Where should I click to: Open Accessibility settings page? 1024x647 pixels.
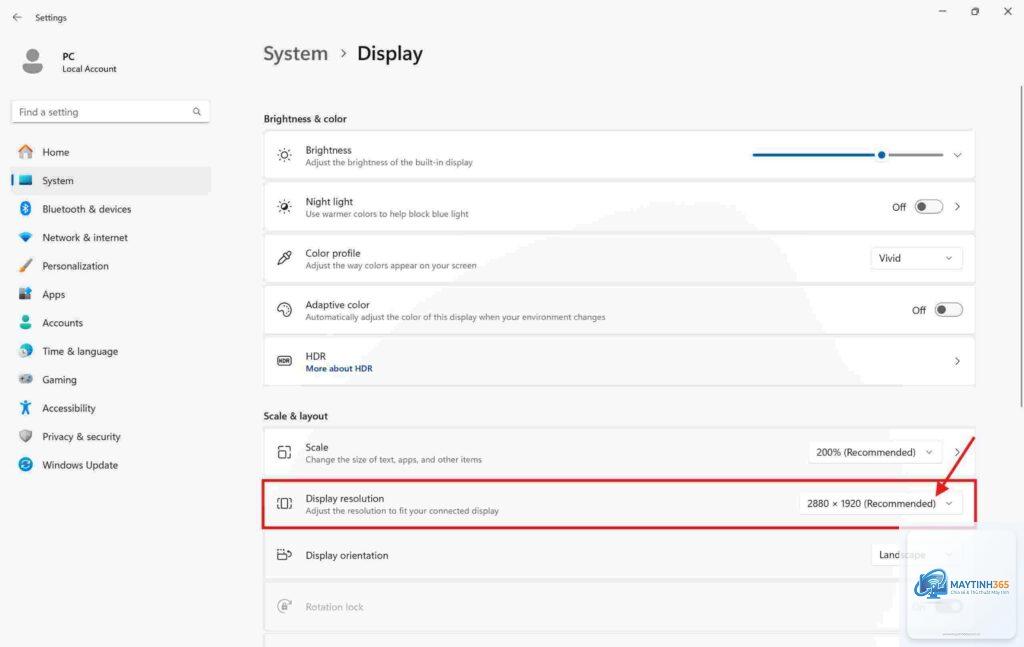pyautogui.click(x=111, y=408)
